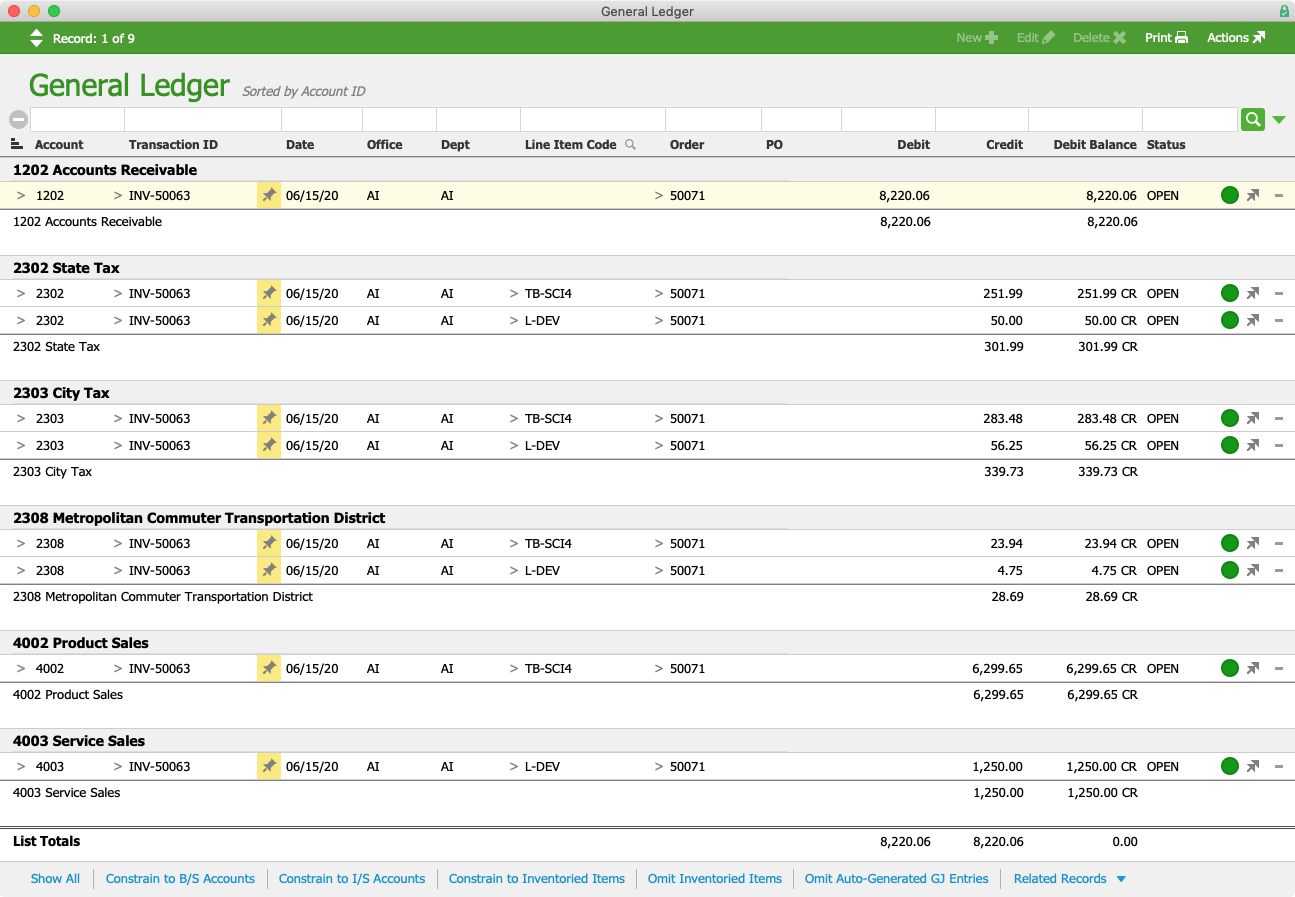The image size is (1295, 897).
Task: Click the Transaction ID search input field
Action: (x=204, y=119)
